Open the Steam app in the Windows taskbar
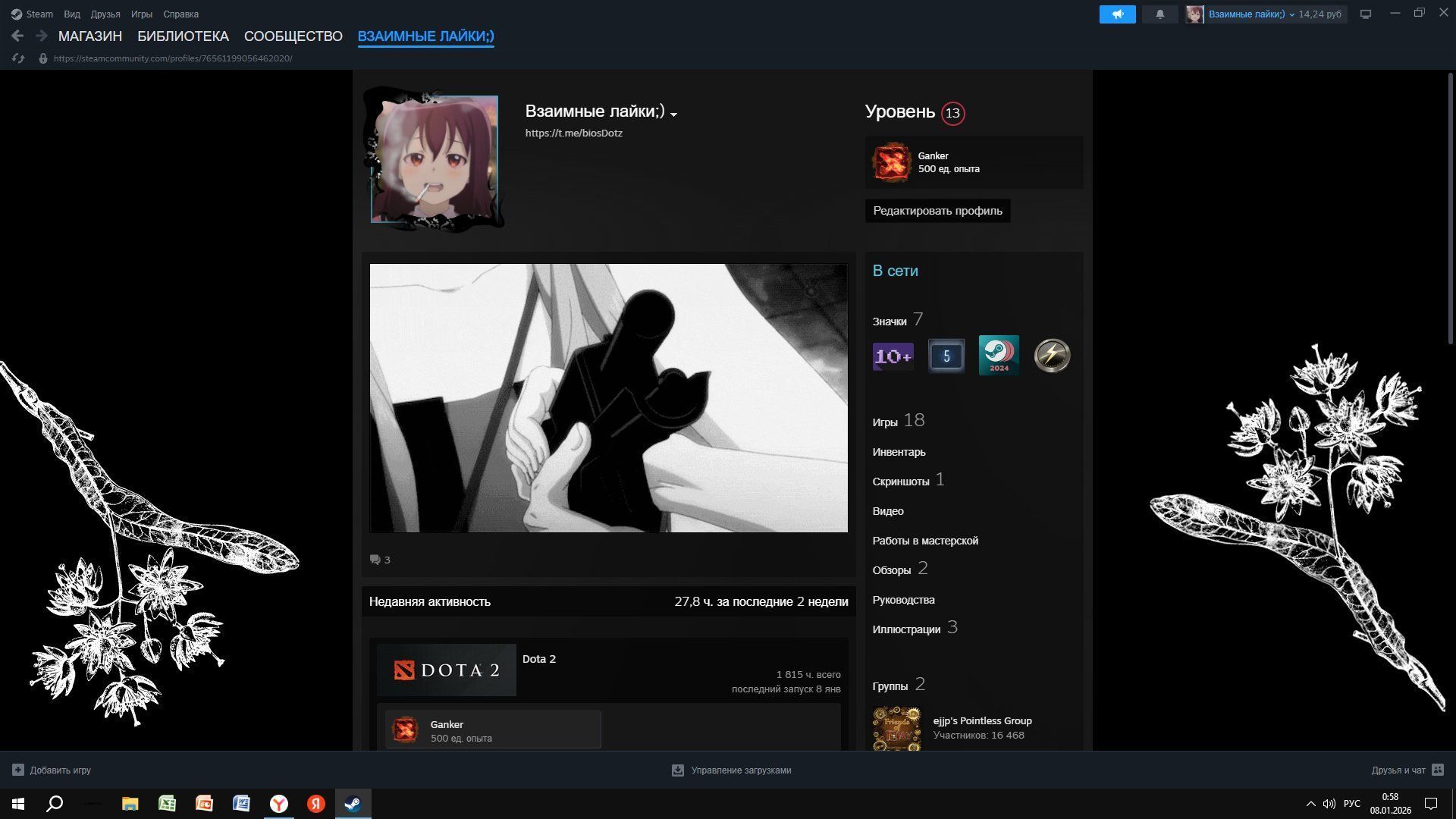This screenshot has width=1456, height=819. (353, 804)
